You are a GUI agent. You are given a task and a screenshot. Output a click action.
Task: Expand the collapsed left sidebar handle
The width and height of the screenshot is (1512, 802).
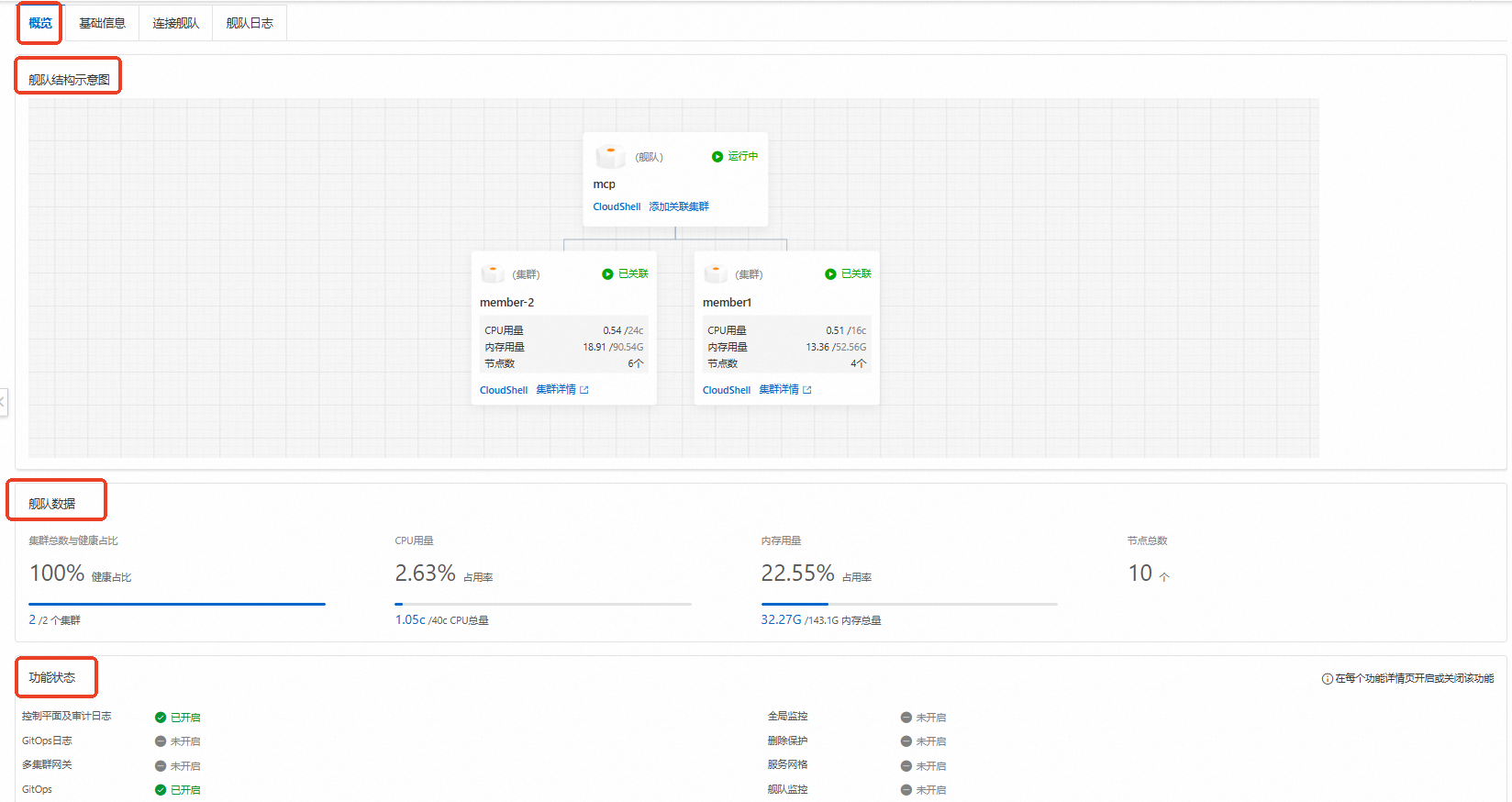tap(3, 402)
